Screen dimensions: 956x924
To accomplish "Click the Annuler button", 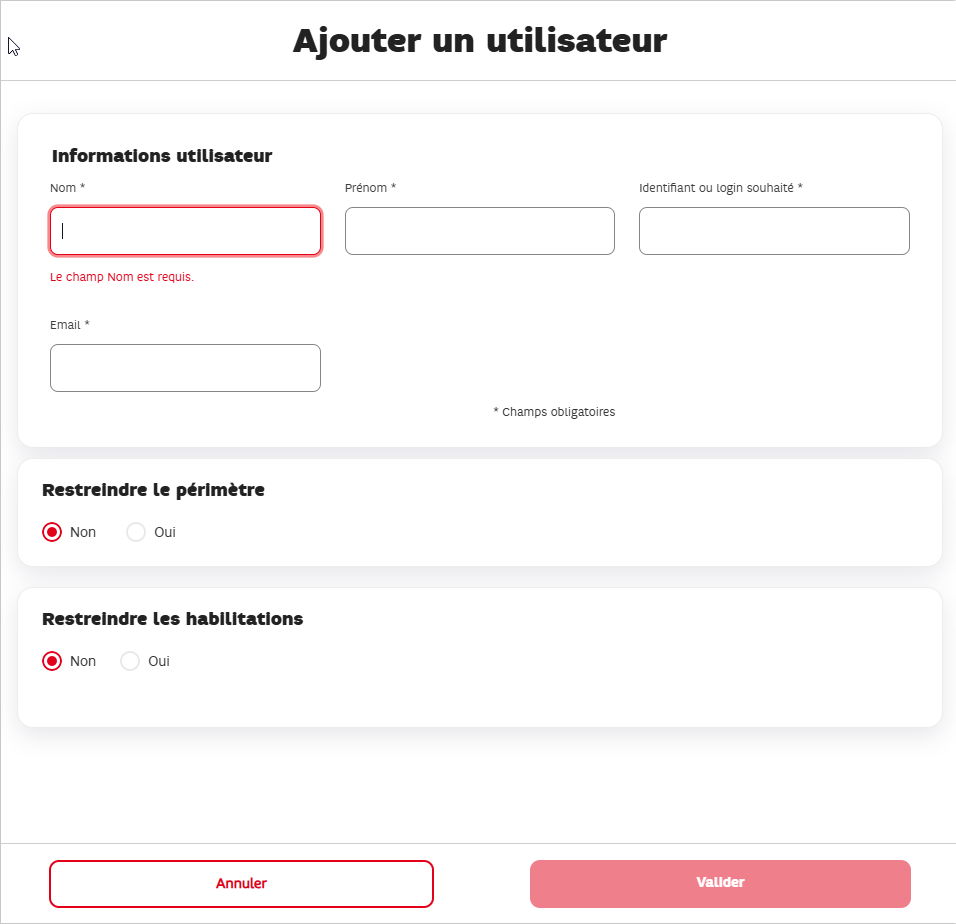I will pos(241,884).
